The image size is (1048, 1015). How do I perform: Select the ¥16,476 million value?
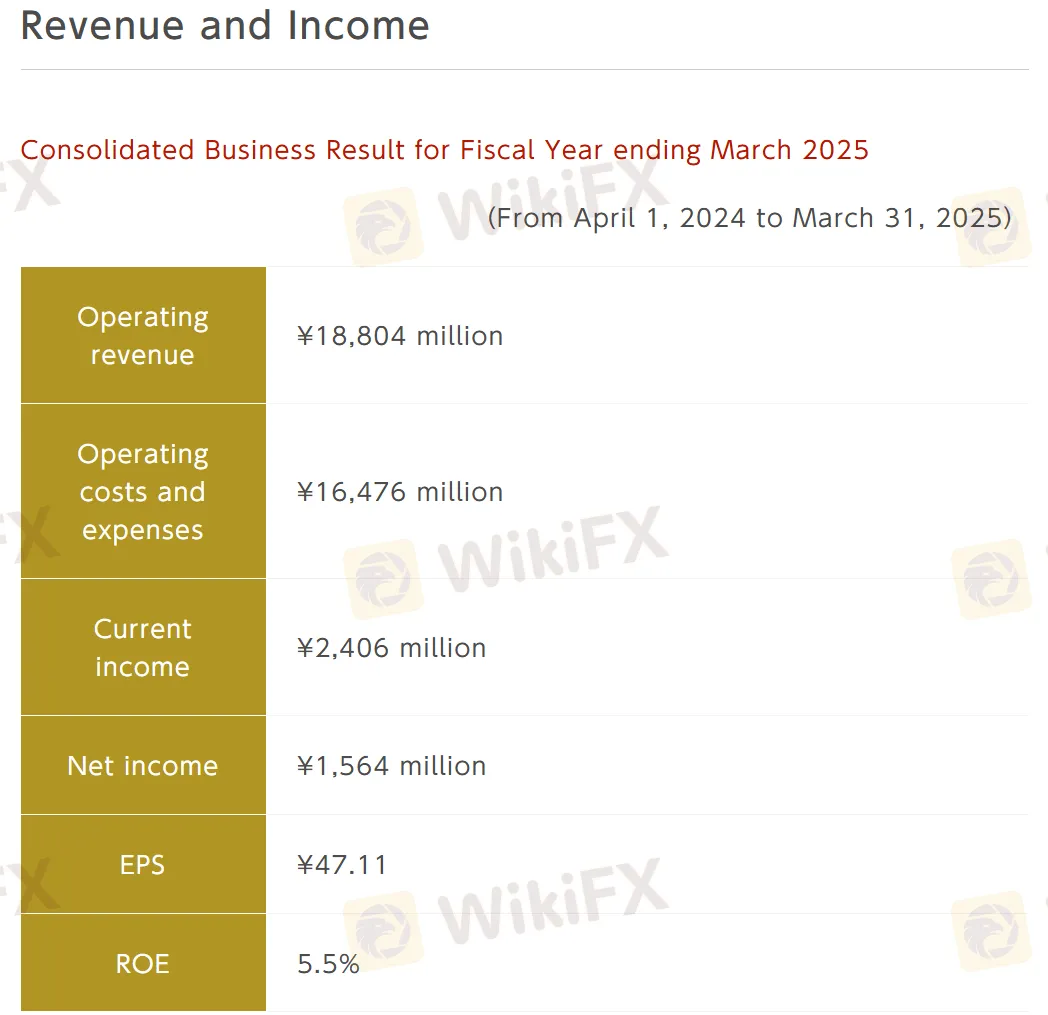[400, 492]
